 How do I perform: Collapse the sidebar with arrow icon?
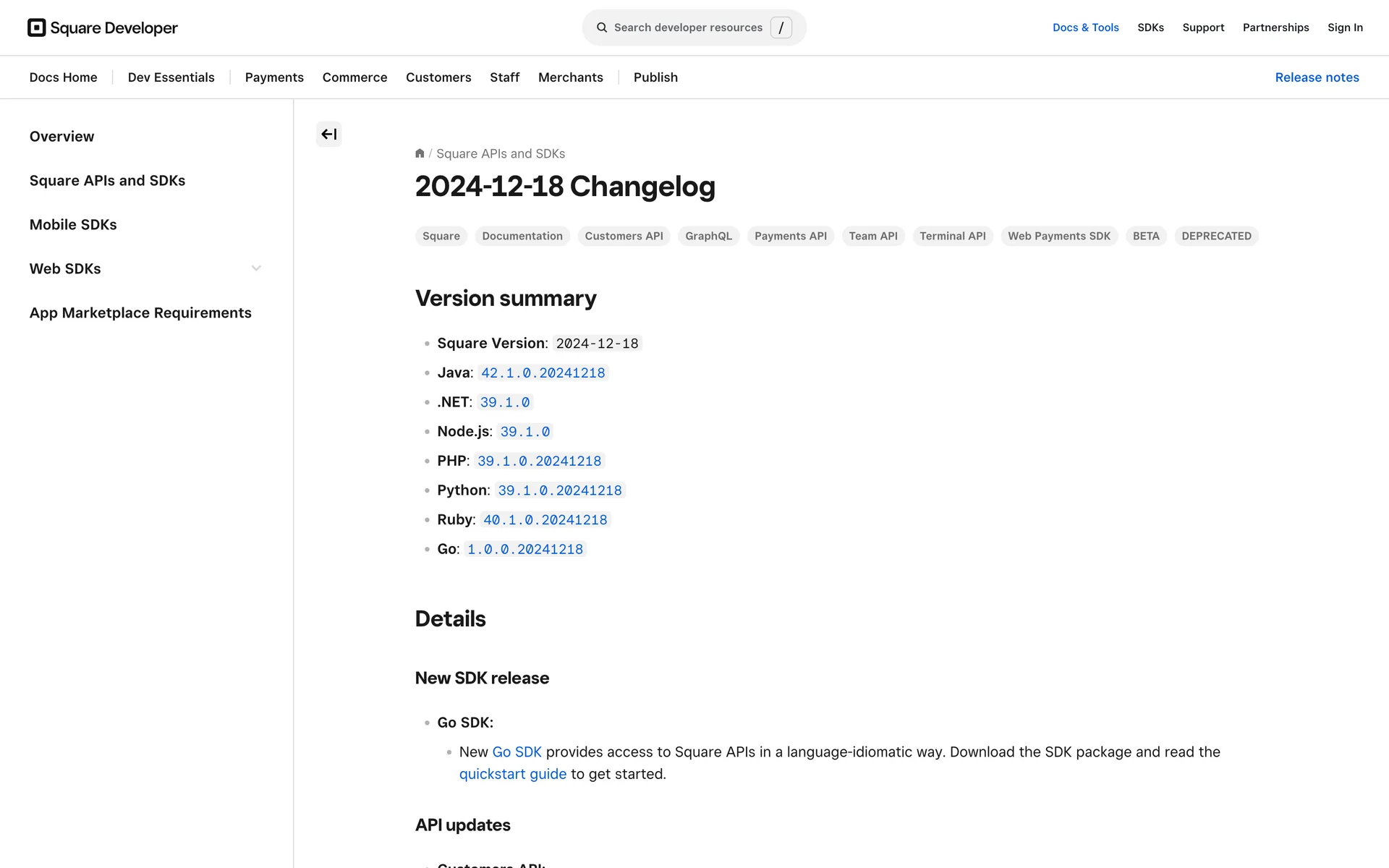click(328, 135)
